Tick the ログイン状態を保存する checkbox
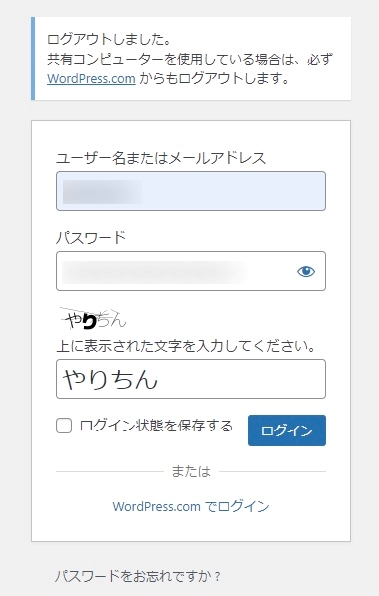This screenshot has height=596, width=379. (x=64, y=425)
